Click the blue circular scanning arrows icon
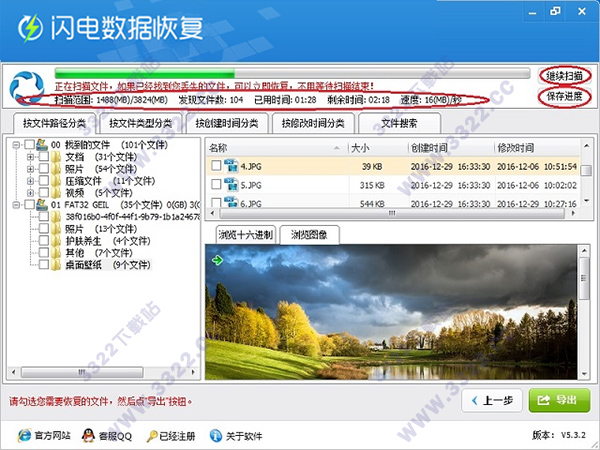 pyautogui.click(x=27, y=88)
